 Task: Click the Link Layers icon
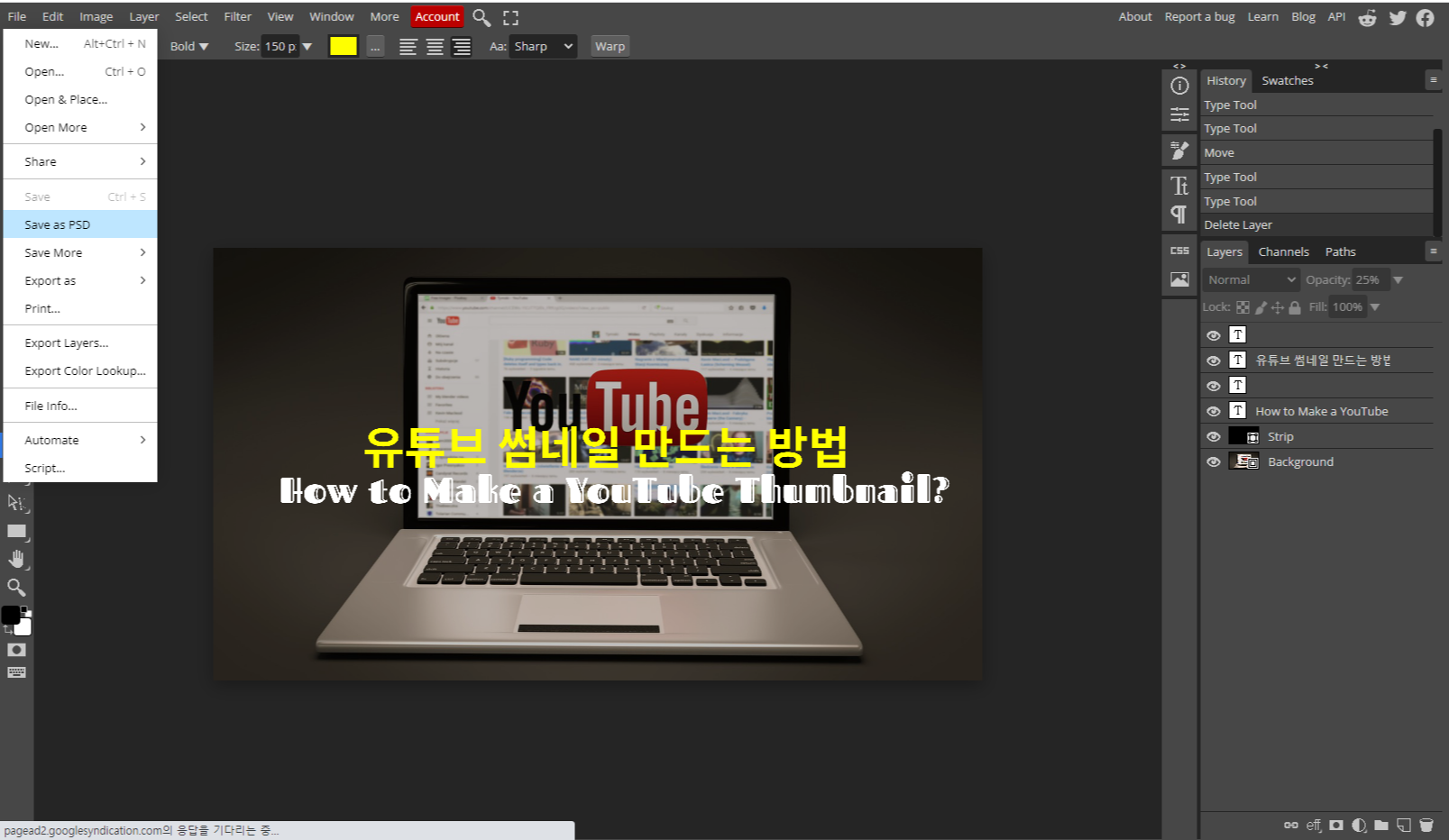click(x=1291, y=825)
